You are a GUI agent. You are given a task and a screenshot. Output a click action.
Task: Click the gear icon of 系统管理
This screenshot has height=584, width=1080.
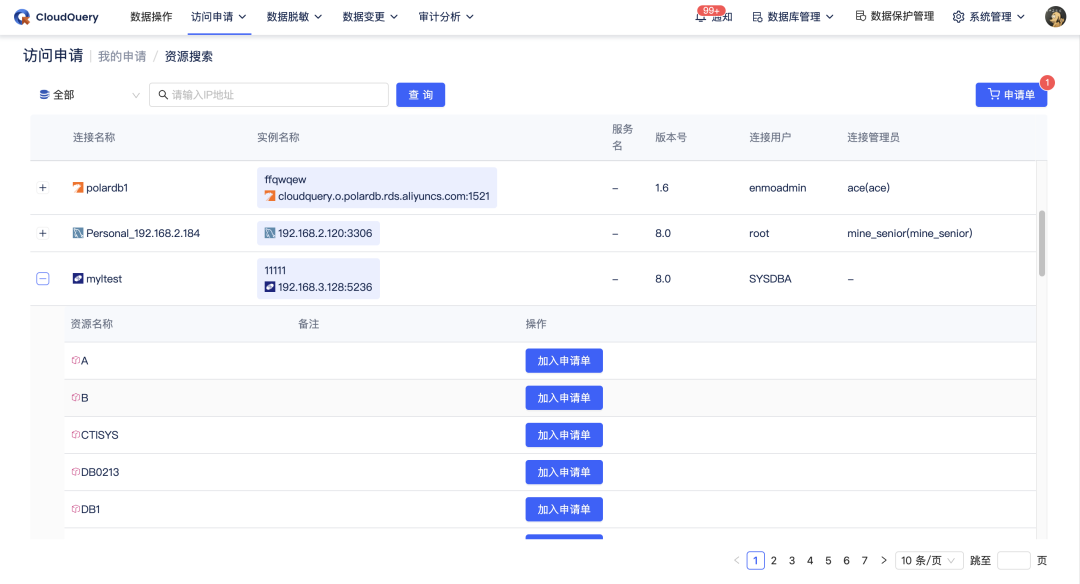(x=958, y=17)
